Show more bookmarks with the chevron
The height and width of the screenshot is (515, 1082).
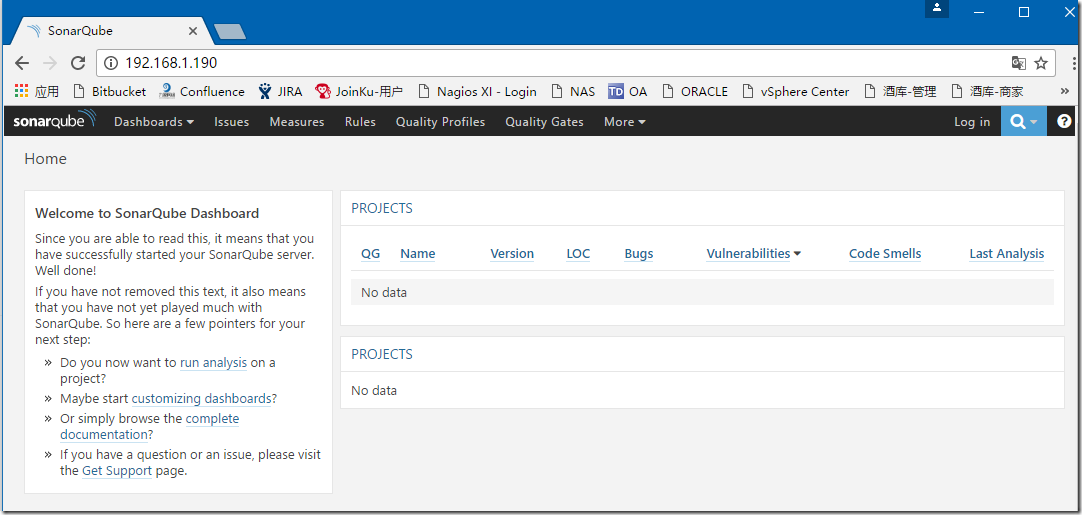tap(1065, 91)
